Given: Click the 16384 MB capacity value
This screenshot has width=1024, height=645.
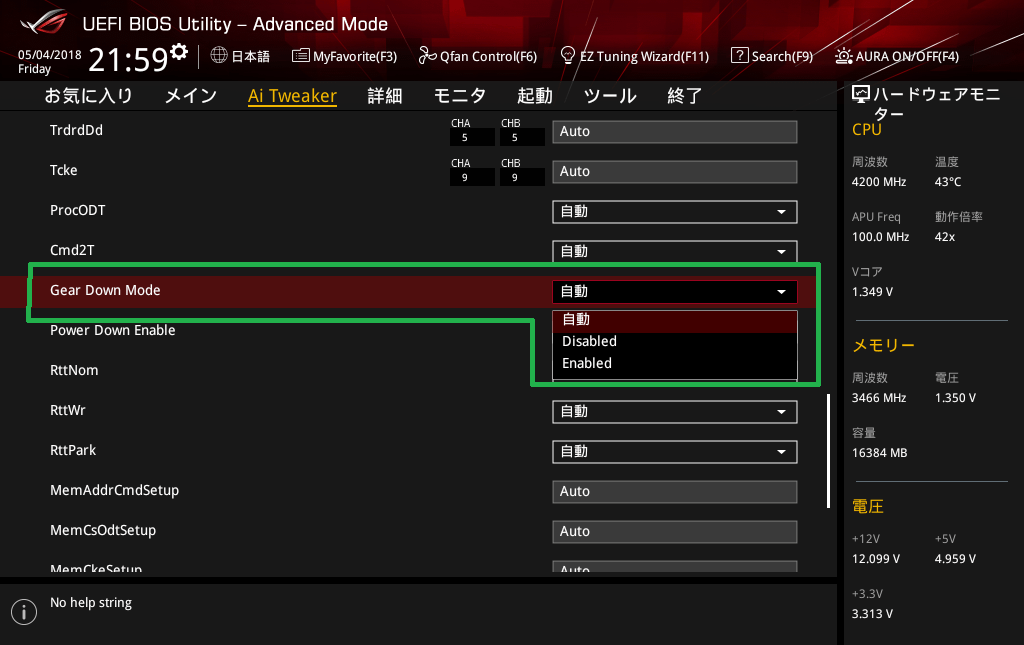Looking at the screenshot, I should pyautogui.click(x=880, y=453).
